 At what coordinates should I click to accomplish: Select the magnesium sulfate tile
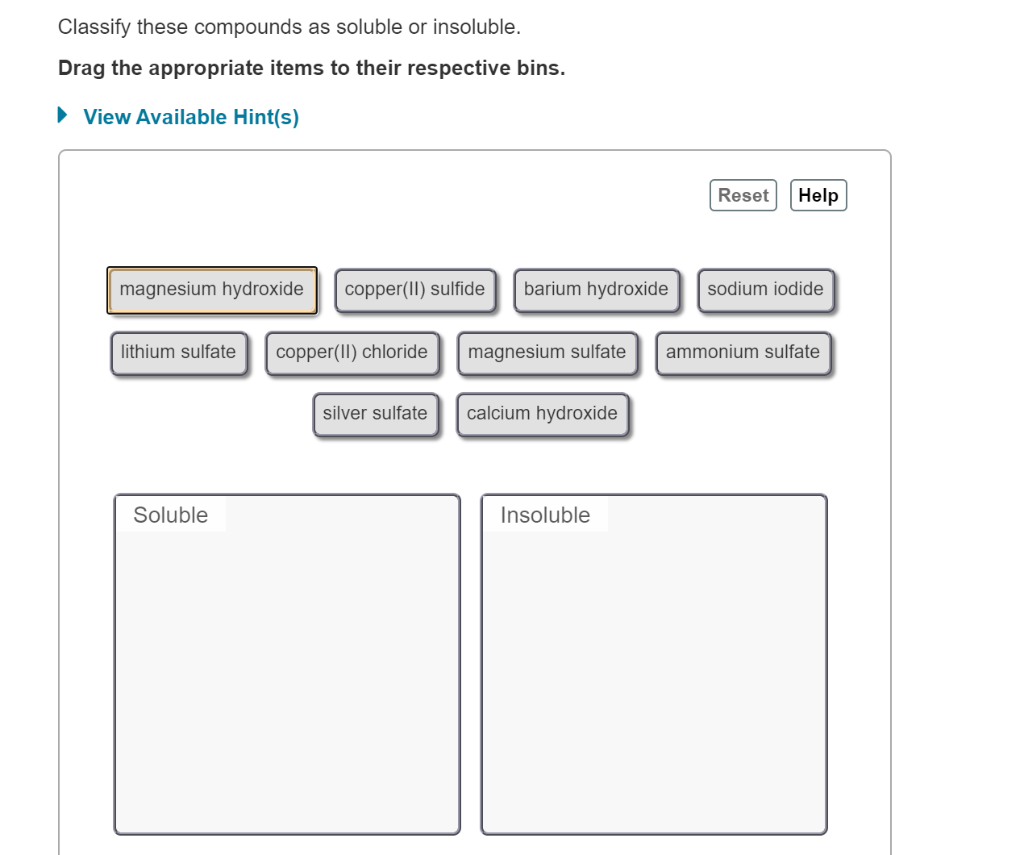548,352
